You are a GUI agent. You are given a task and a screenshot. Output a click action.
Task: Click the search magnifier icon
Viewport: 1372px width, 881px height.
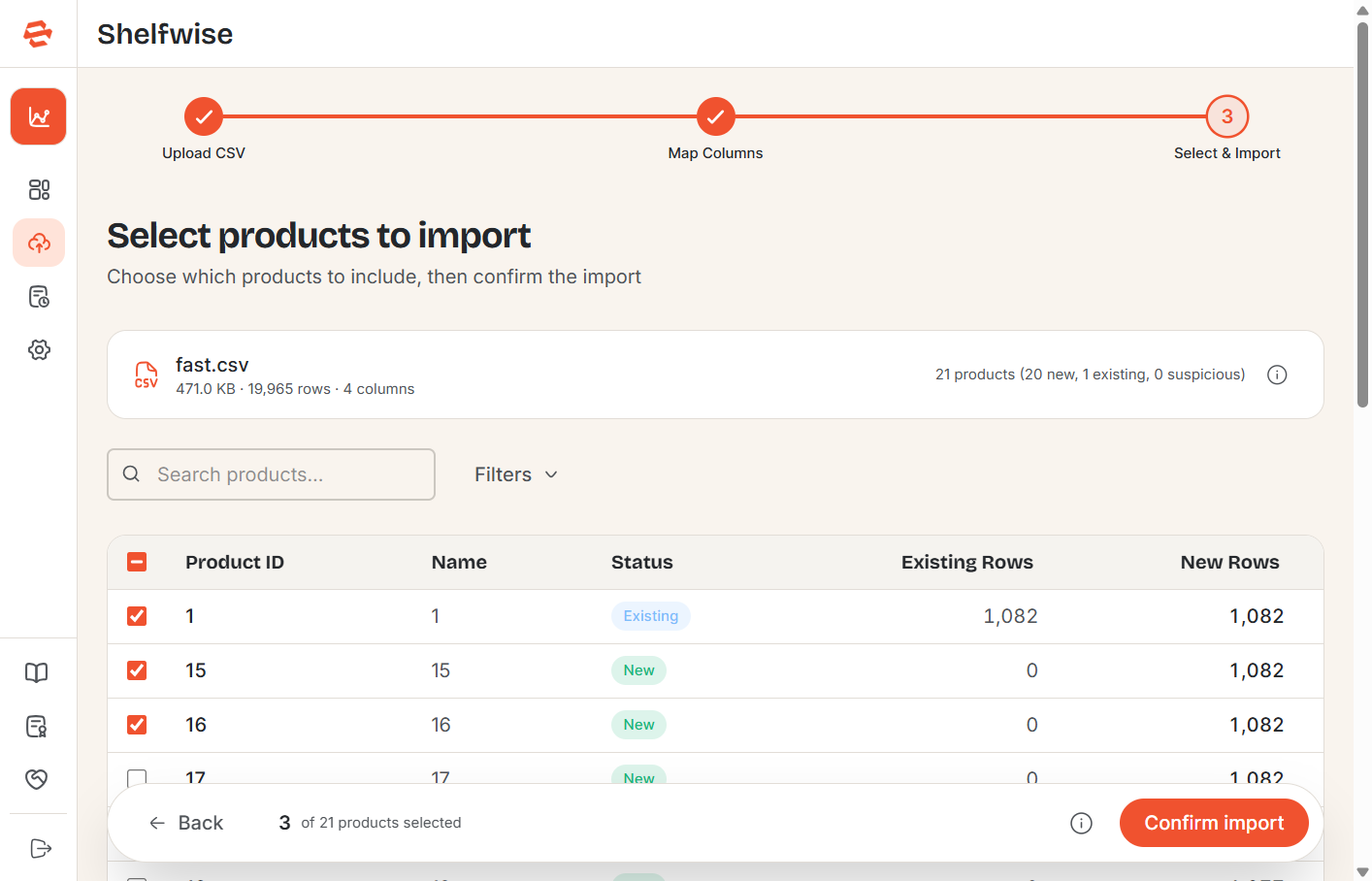[x=131, y=473]
